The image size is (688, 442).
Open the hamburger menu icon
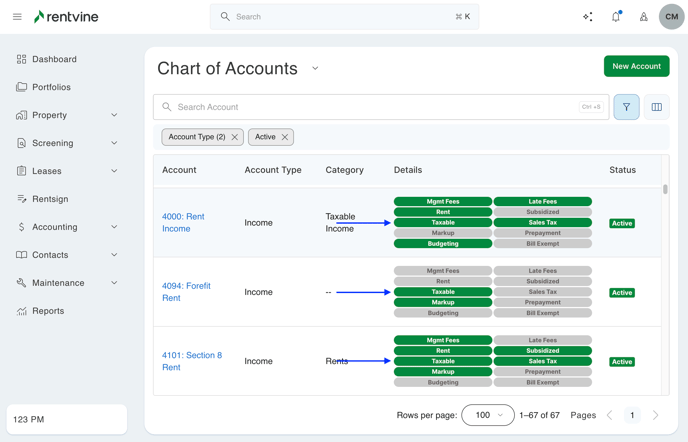click(x=17, y=17)
